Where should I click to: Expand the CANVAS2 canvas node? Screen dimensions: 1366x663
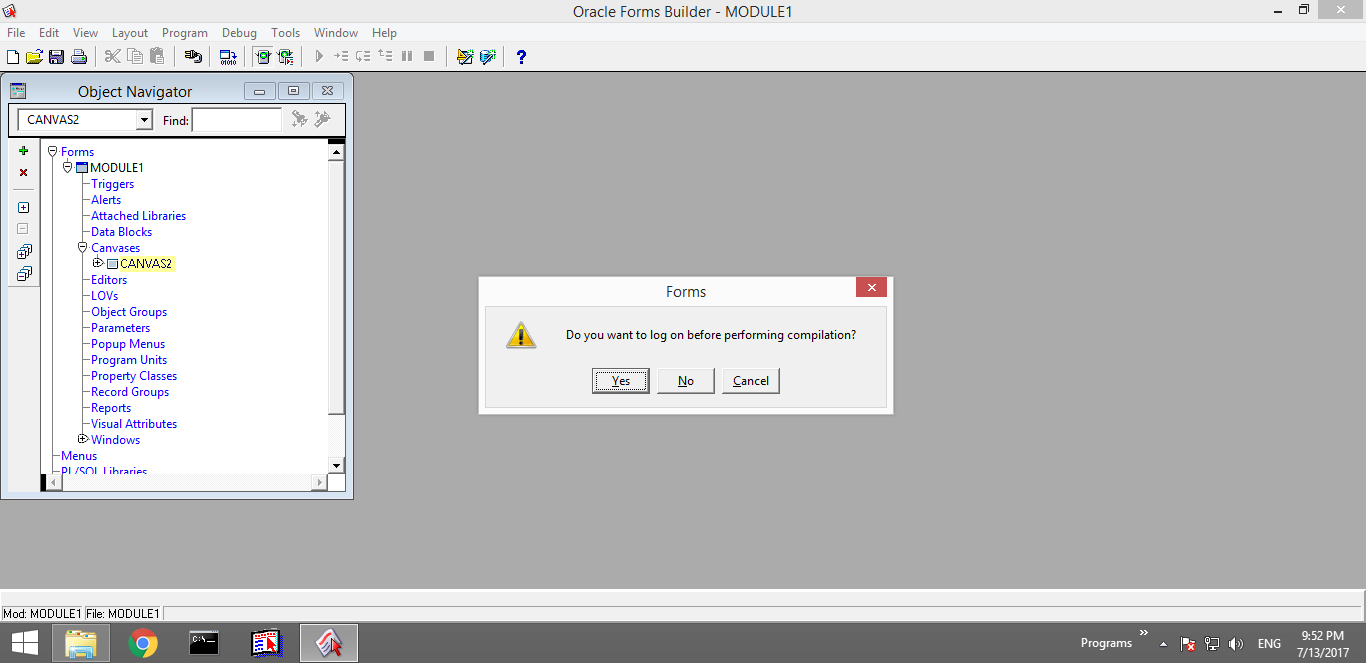click(98, 263)
